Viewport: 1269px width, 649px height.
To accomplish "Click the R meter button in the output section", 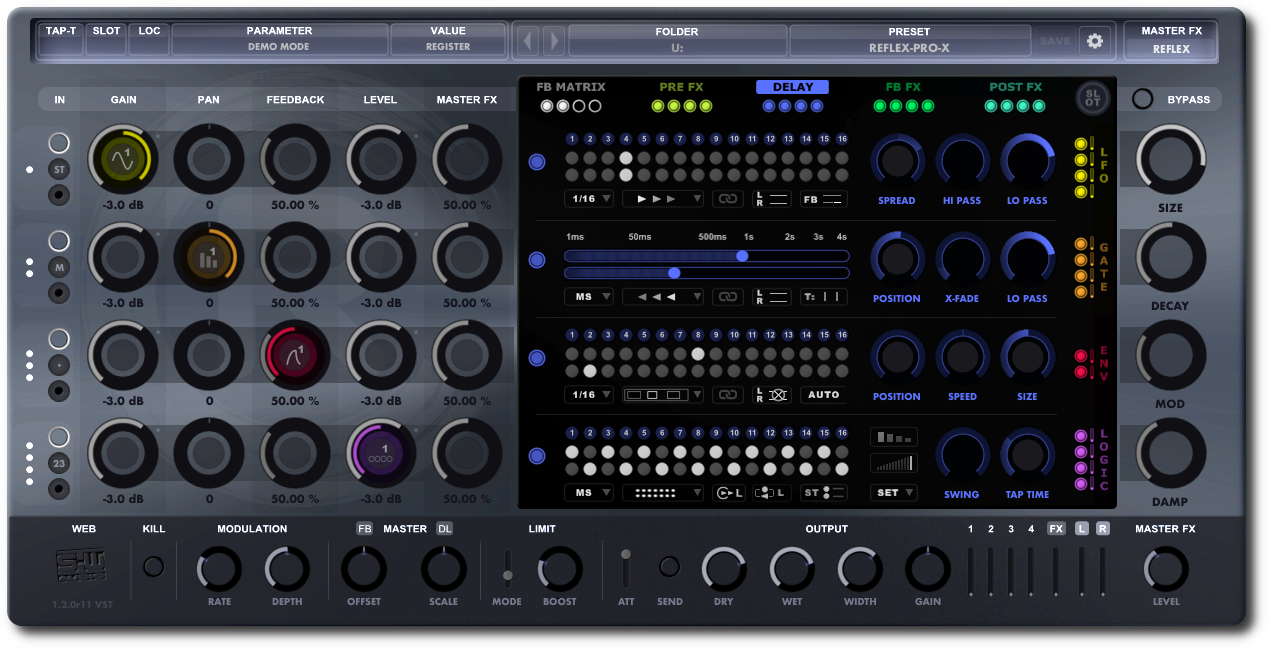I will pyautogui.click(x=1102, y=529).
